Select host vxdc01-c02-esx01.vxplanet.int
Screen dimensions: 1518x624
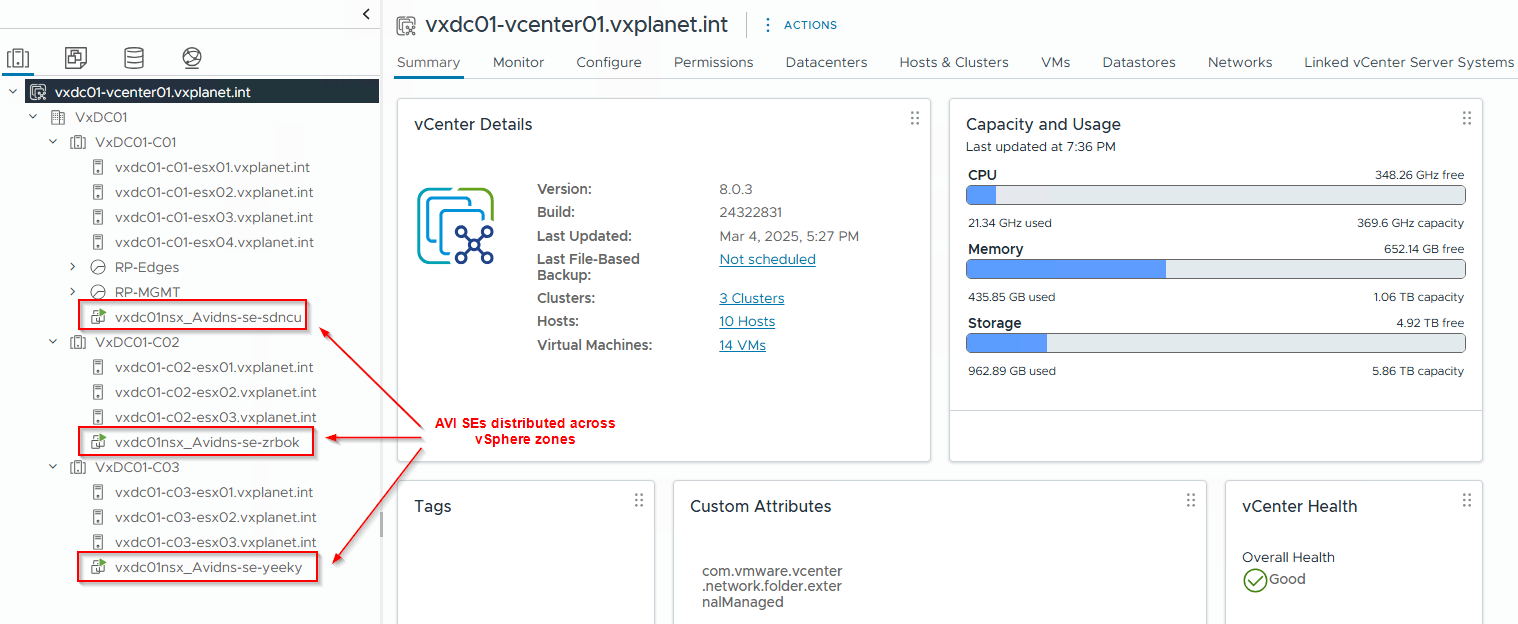pyautogui.click(x=214, y=367)
